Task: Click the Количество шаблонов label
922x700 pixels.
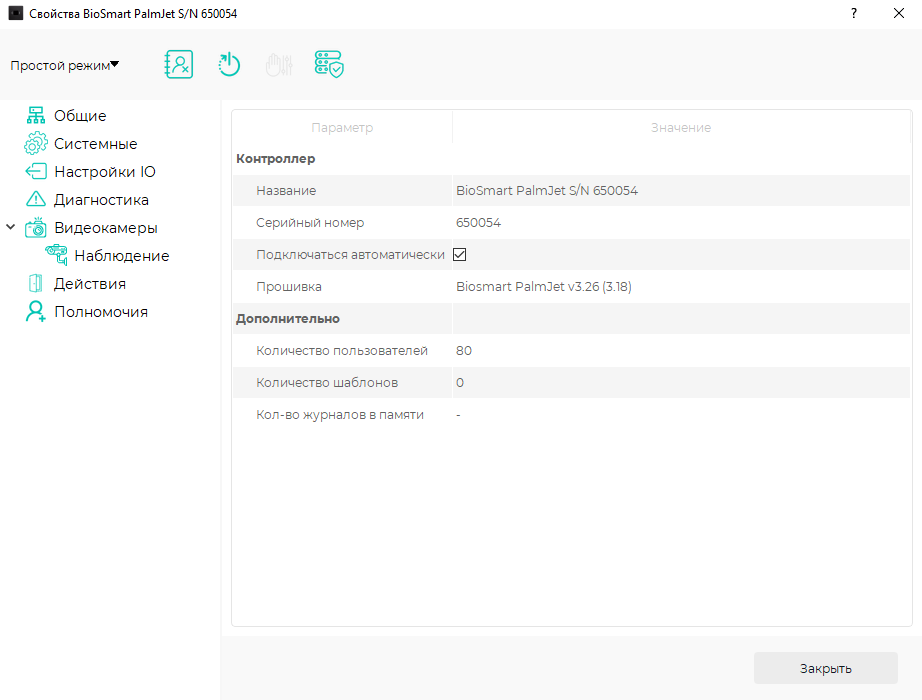Action: click(327, 383)
